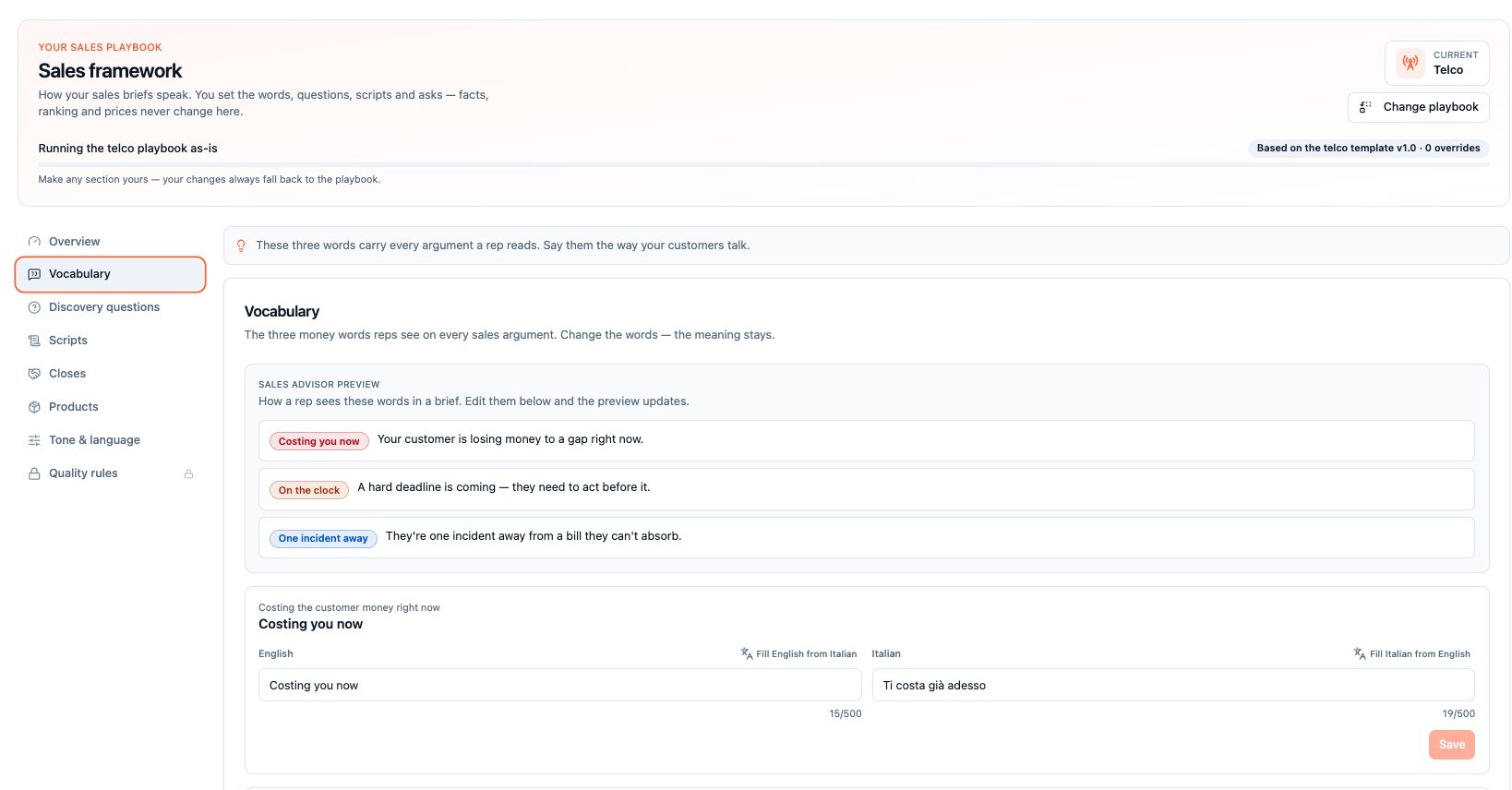
Task: Click the Scripts scroll icon
Action: (34, 341)
